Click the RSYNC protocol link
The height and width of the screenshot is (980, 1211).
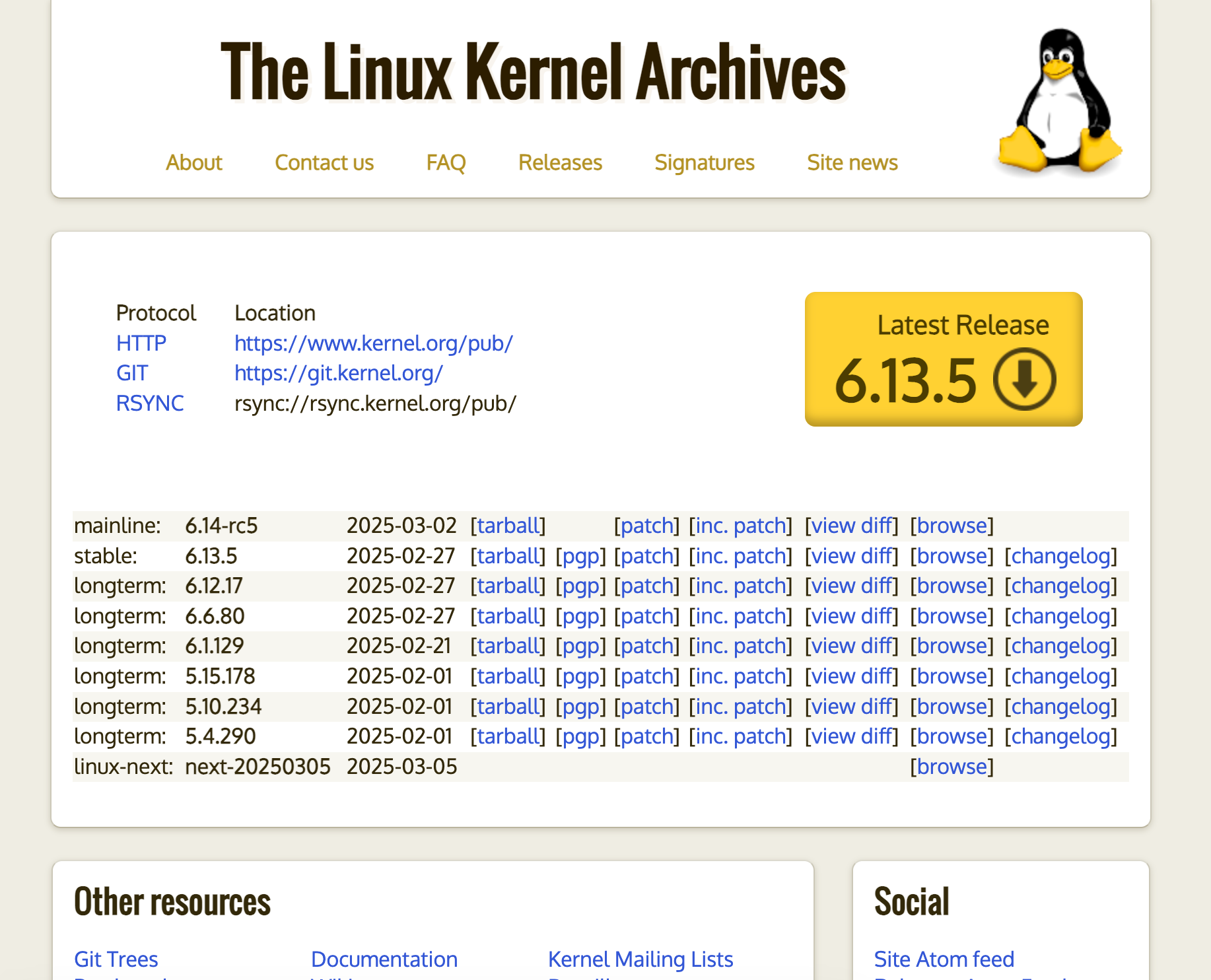[x=150, y=403]
